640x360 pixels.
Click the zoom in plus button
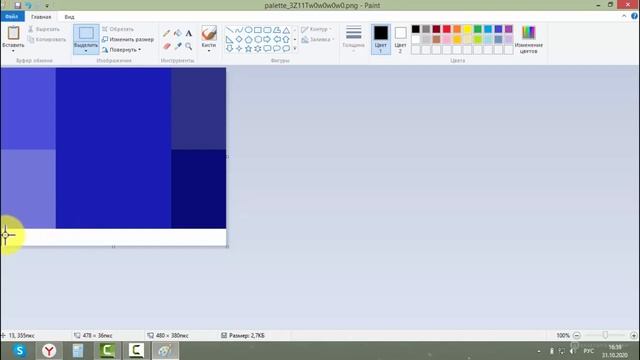633,336
